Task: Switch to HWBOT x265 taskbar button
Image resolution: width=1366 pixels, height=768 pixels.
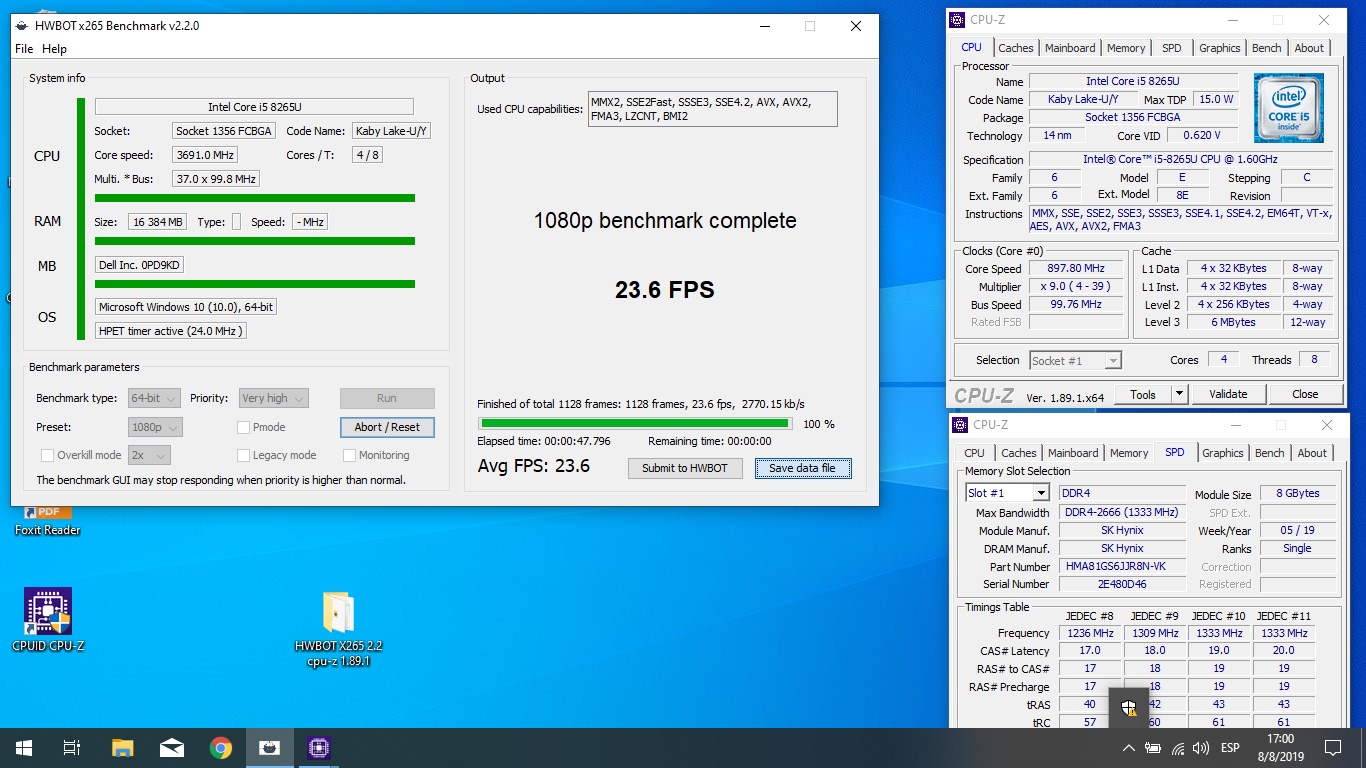Action: click(269, 747)
